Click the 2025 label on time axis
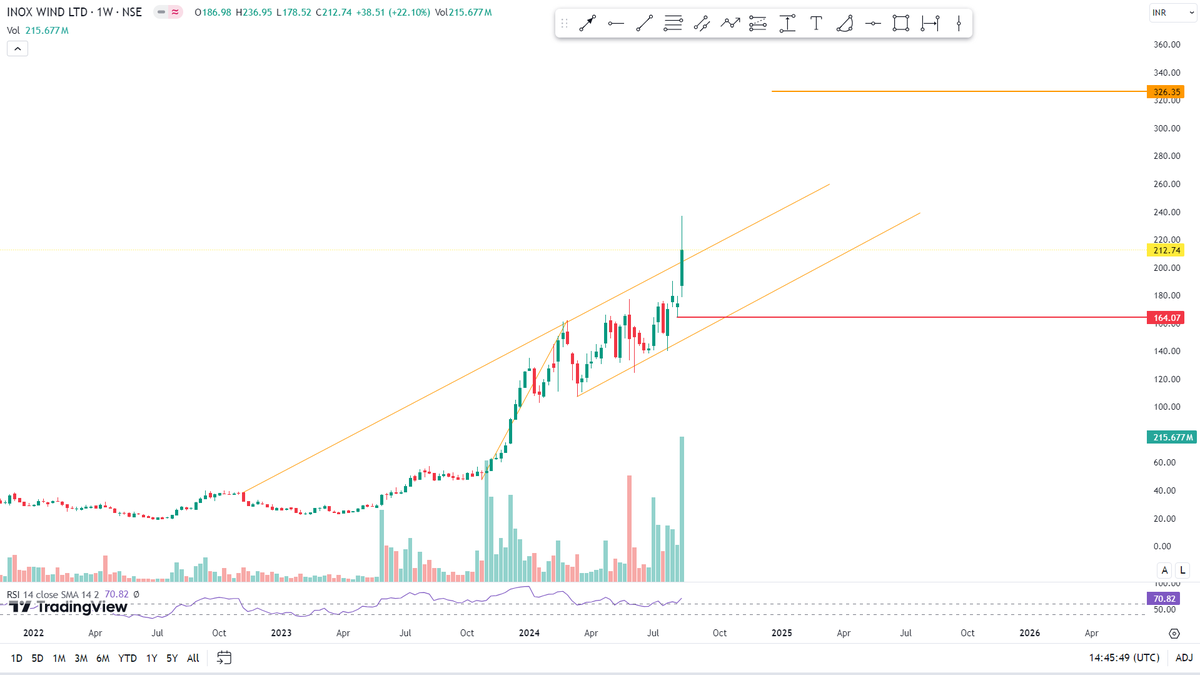This screenshot has width=1200, height=675. 782,633
